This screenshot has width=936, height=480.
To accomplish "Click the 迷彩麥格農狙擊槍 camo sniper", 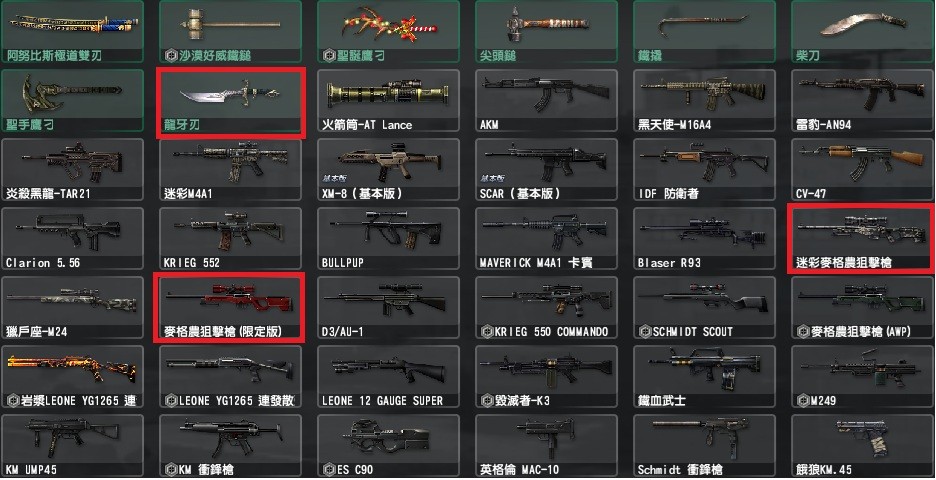I will pos(861,238).
